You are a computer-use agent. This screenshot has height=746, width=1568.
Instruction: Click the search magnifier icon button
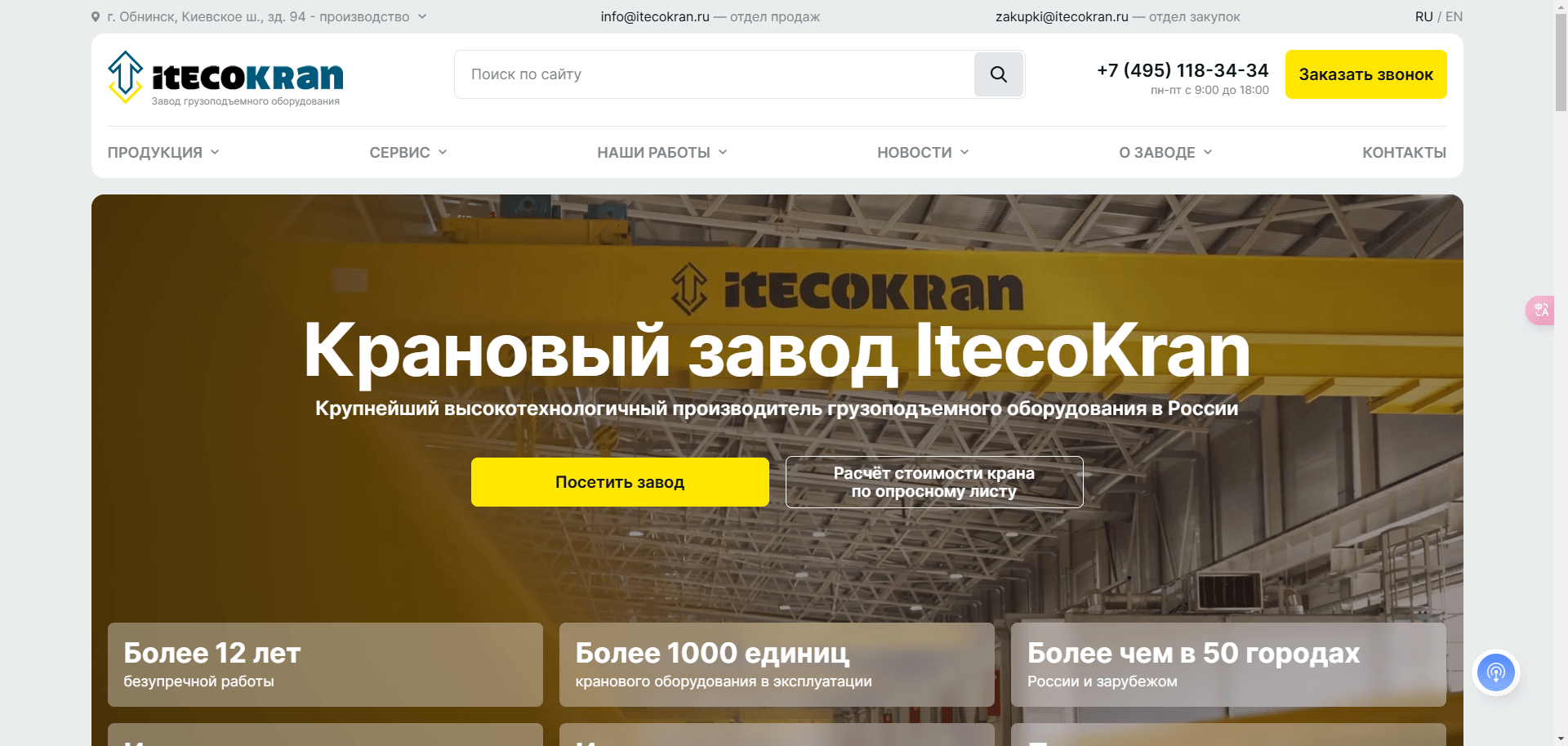coord(998,74)
